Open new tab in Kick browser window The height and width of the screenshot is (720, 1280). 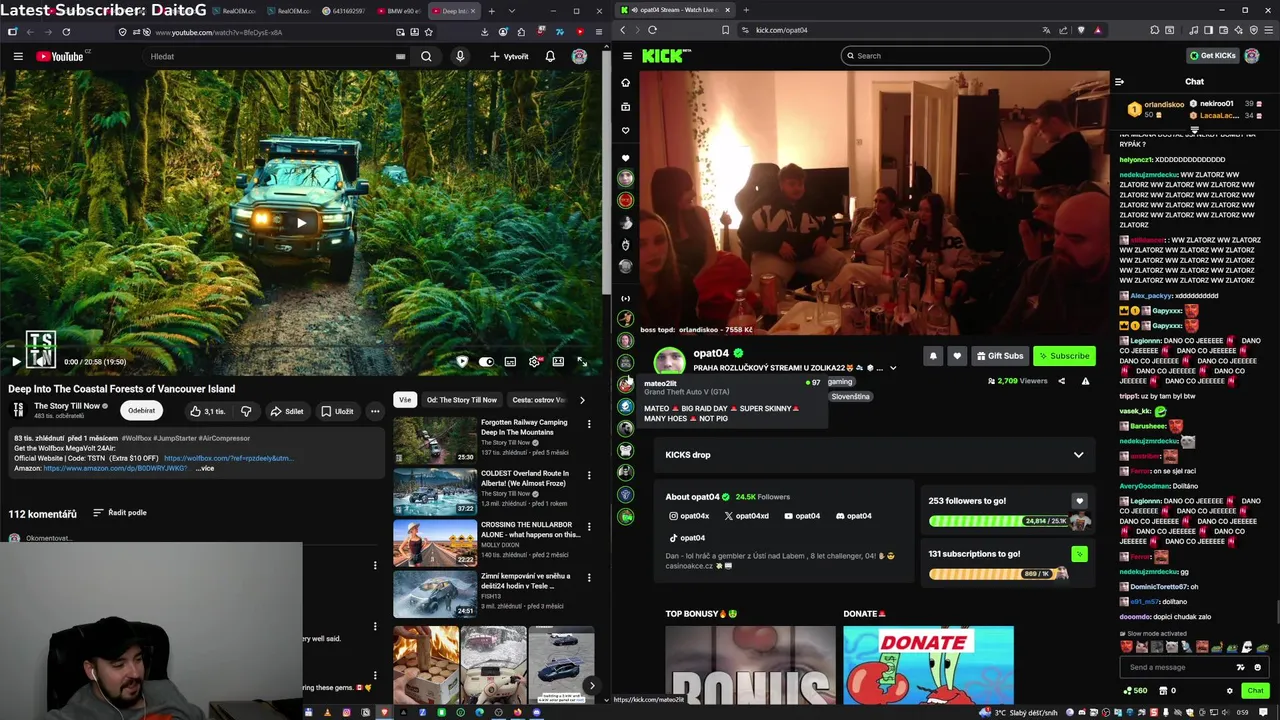[x=746, y=10]
